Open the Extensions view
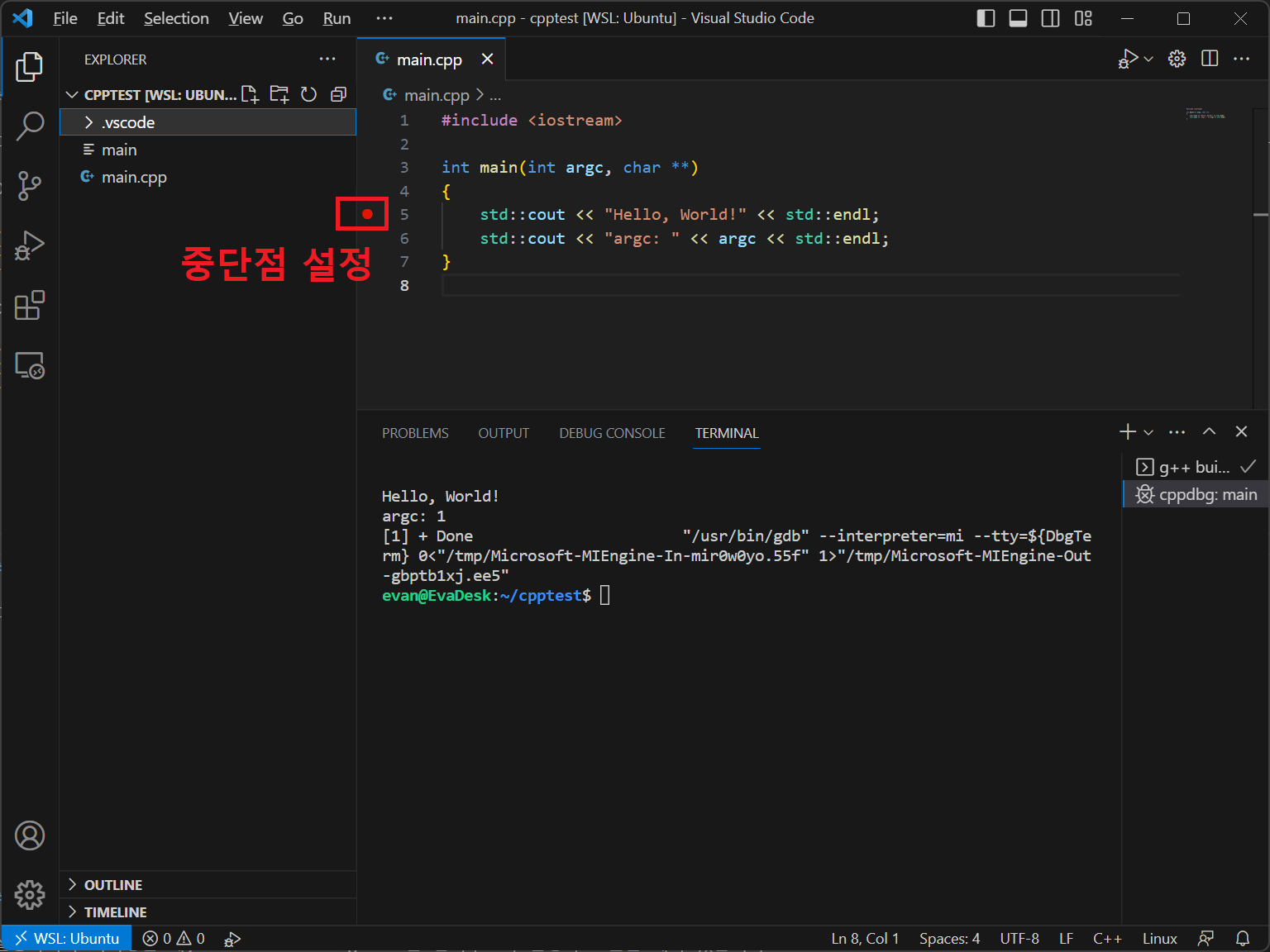The image size is (1270, 952). click(x=30, y=305)
